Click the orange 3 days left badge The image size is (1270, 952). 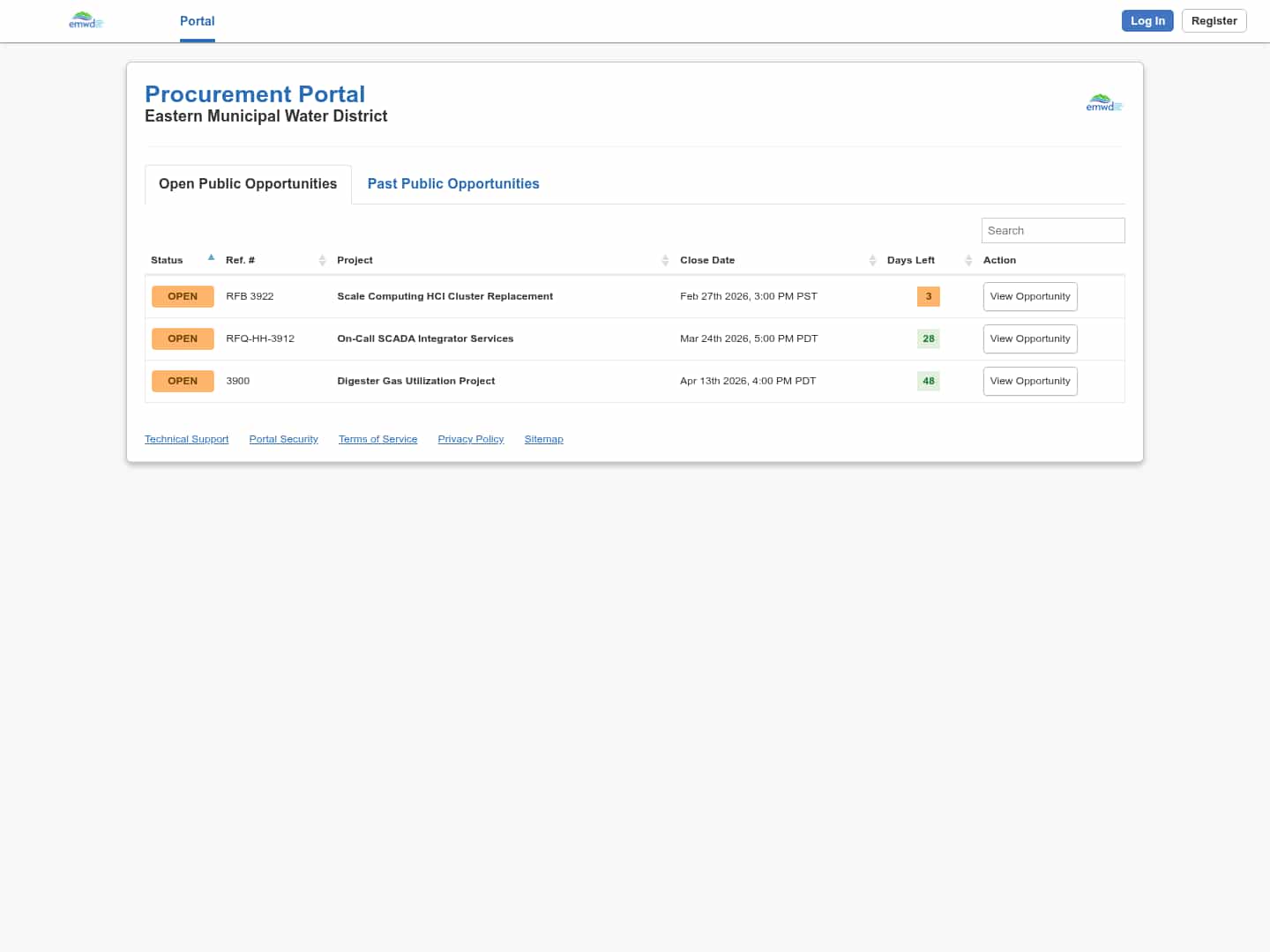(x=928, y=296)
